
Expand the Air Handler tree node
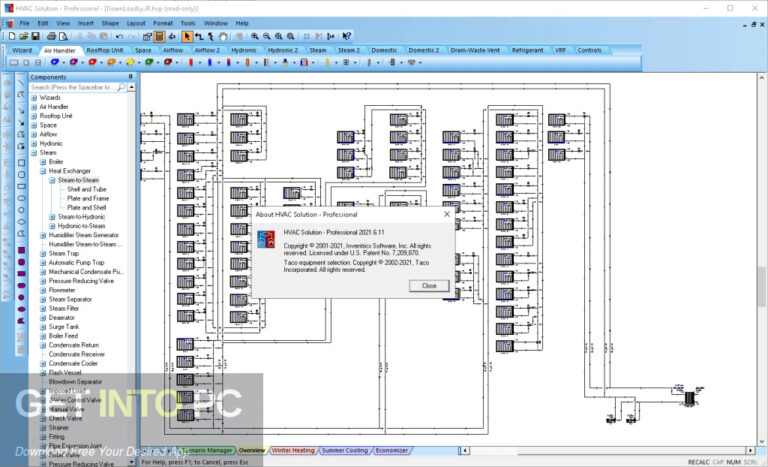click(x=34, y=107)
